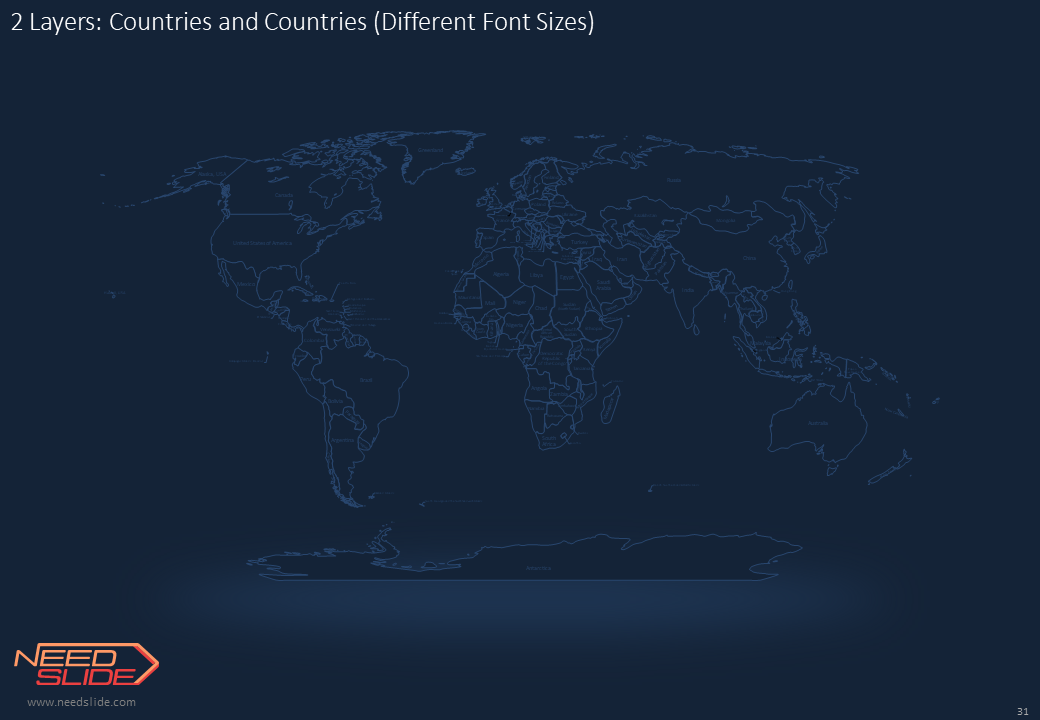Click the India label on the map
1040x720 pixels.
click(688, 290)
